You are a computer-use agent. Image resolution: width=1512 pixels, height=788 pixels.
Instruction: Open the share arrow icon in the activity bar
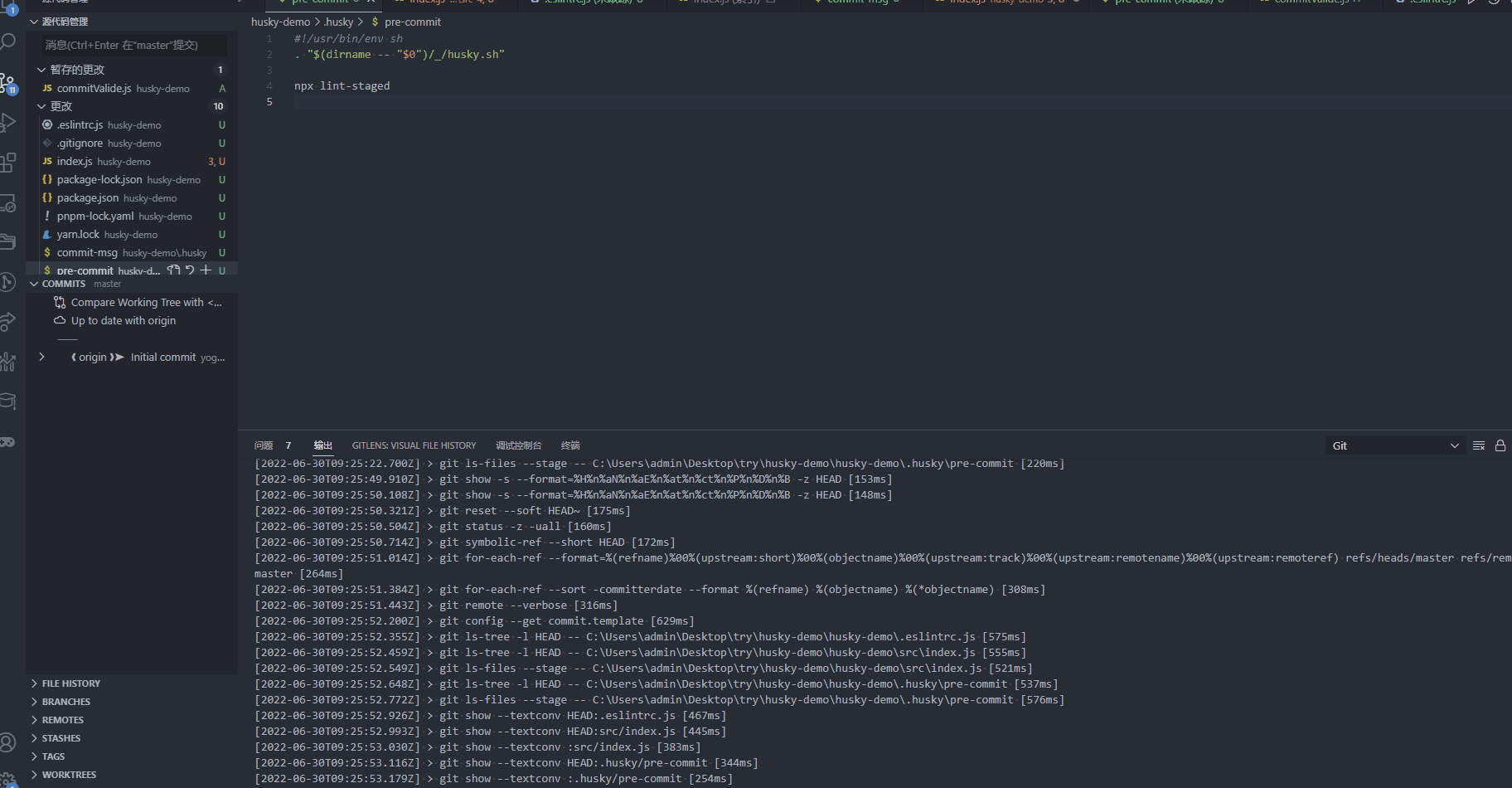point(8,322)
